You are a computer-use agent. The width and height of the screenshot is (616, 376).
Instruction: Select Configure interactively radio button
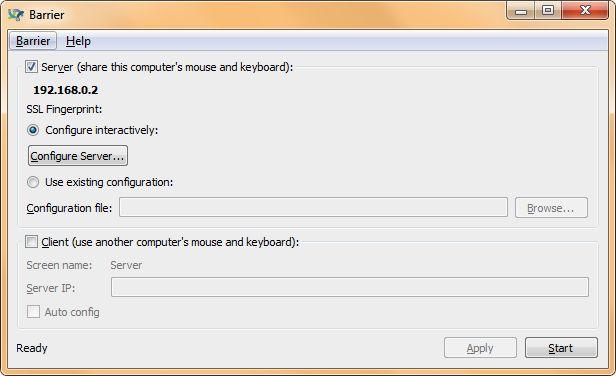point(33,130)
